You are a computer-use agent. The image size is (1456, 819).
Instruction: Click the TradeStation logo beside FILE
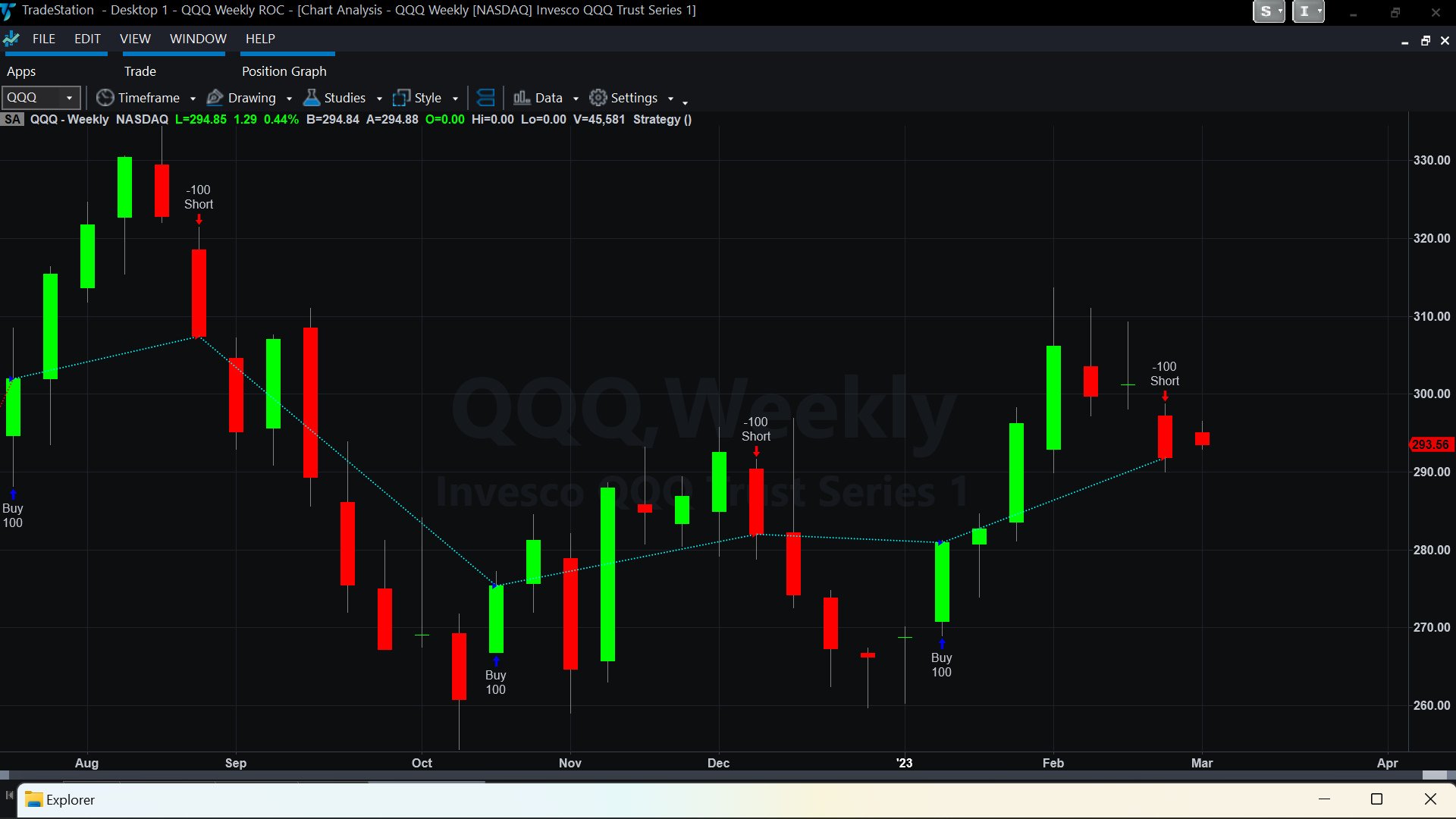click(x=11, y=39)
